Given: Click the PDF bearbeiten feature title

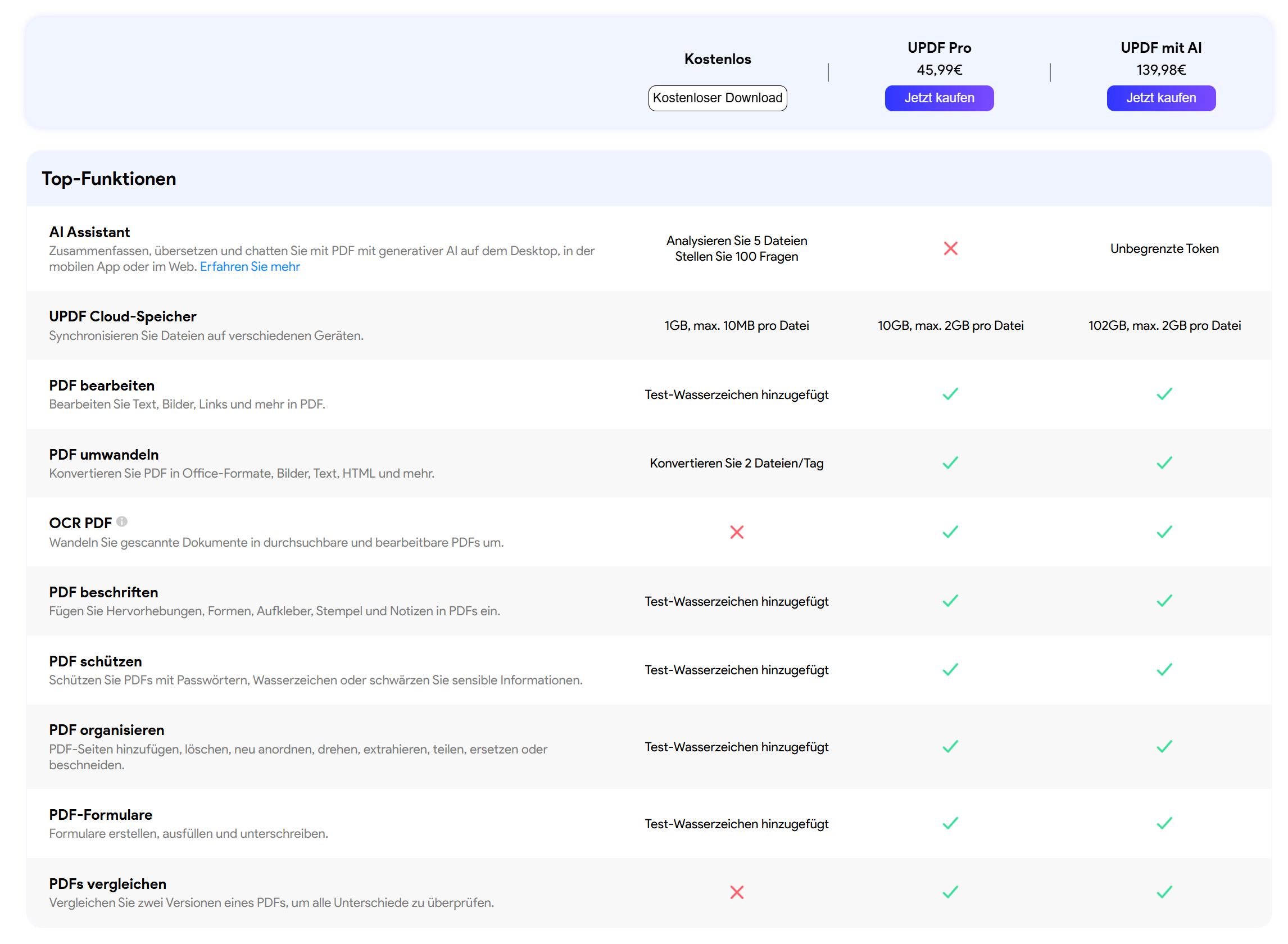Looking at the screenshot, I should (102, 385).
